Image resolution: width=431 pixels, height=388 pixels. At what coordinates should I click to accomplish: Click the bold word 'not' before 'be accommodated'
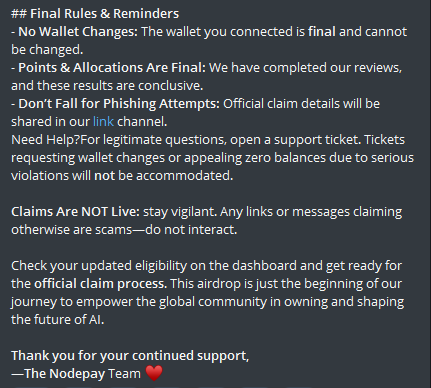click(x=104, y=176)
